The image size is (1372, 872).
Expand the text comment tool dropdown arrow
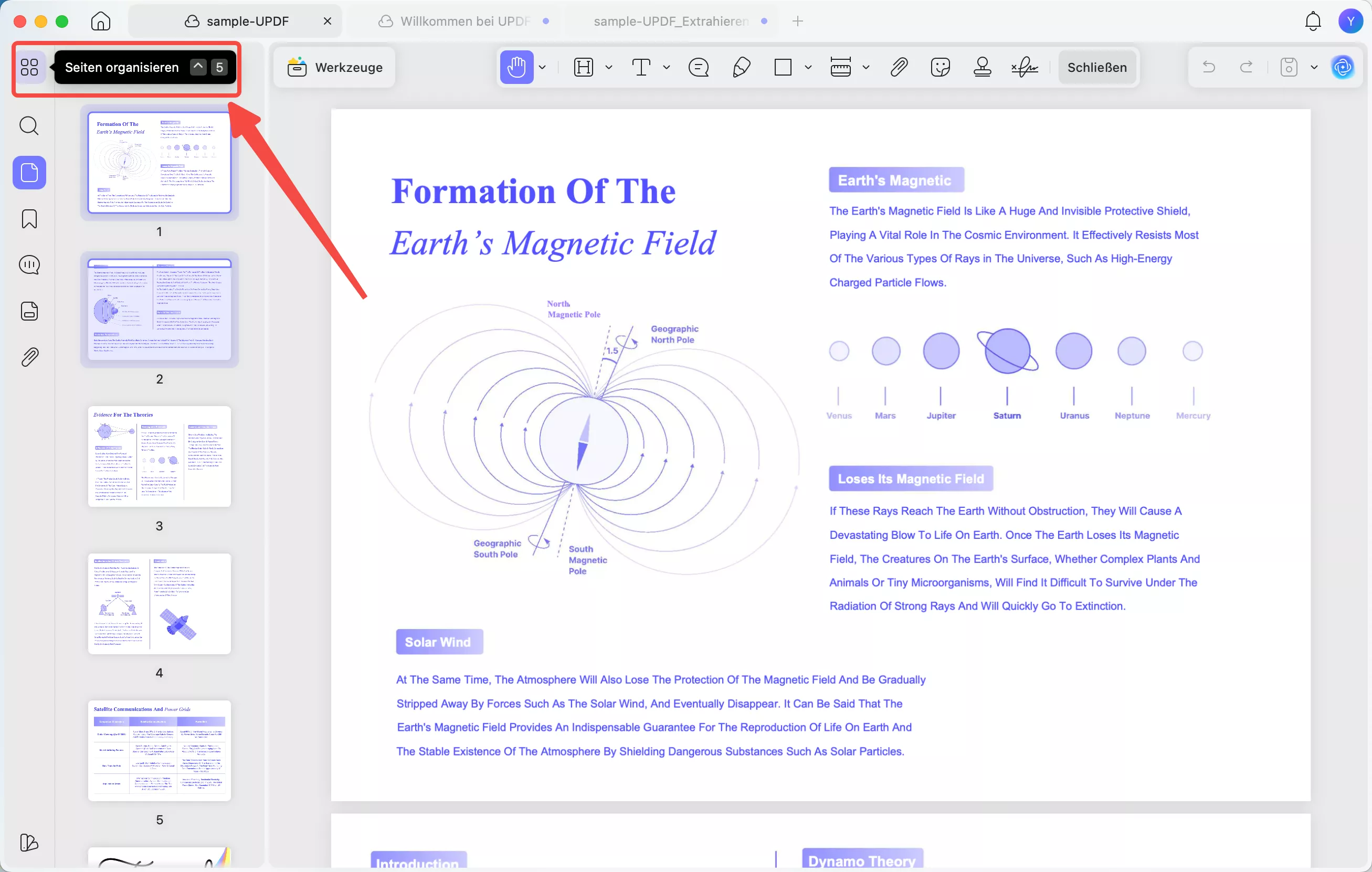click(x=666, y=67)
